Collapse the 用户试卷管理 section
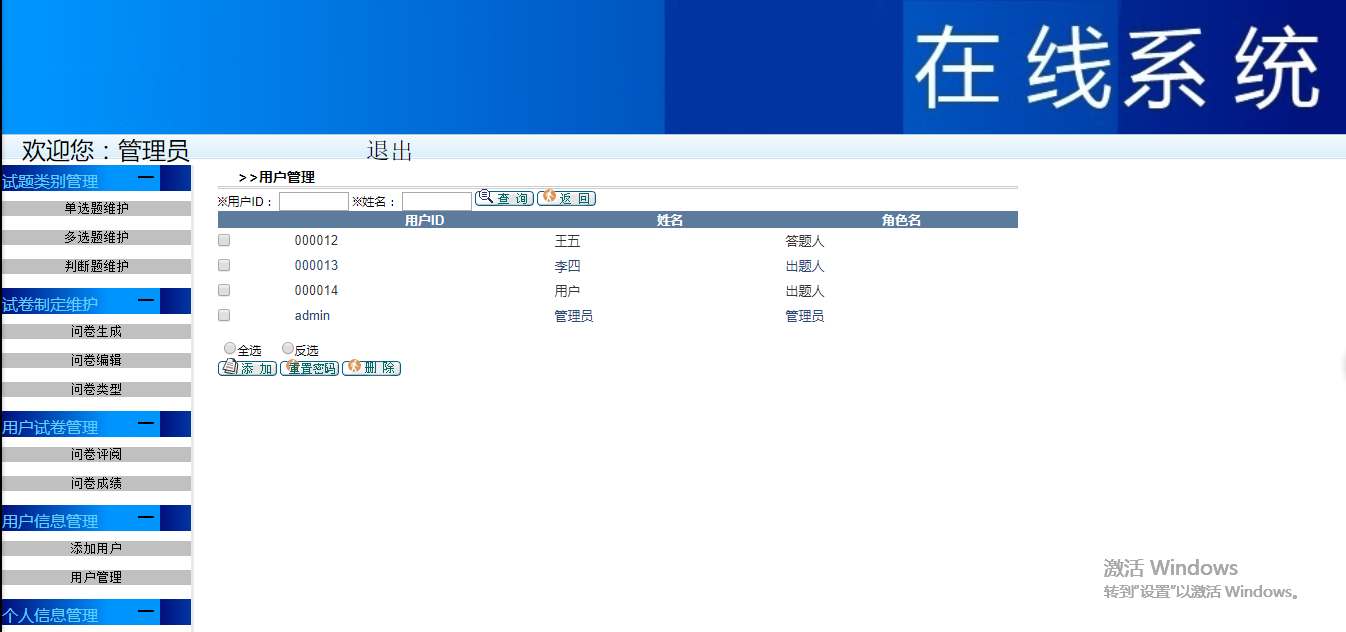The width and height of the screenshot is (1346, 632). [146, 424]
